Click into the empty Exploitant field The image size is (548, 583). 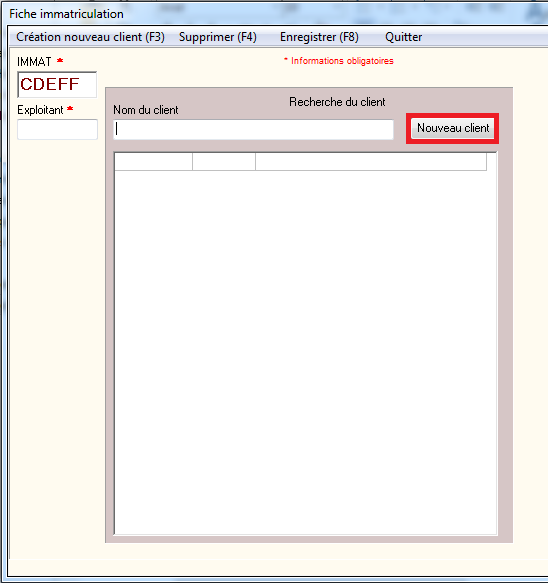click(57, 129)
